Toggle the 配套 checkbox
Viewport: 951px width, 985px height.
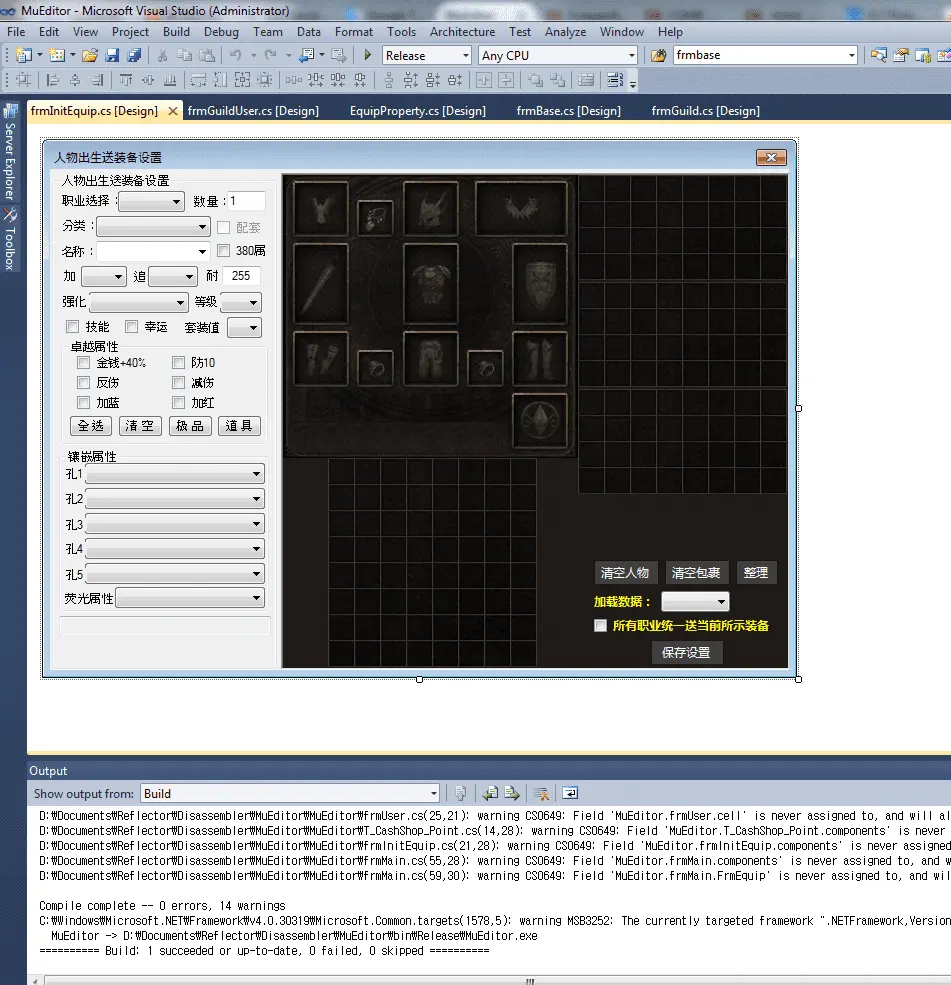(x=224, y=227)
